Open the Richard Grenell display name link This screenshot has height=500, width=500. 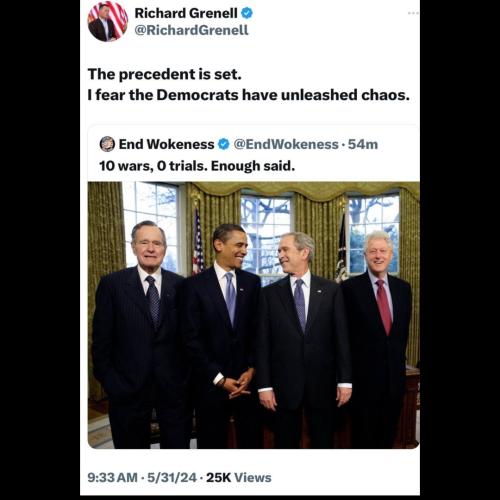186,13
